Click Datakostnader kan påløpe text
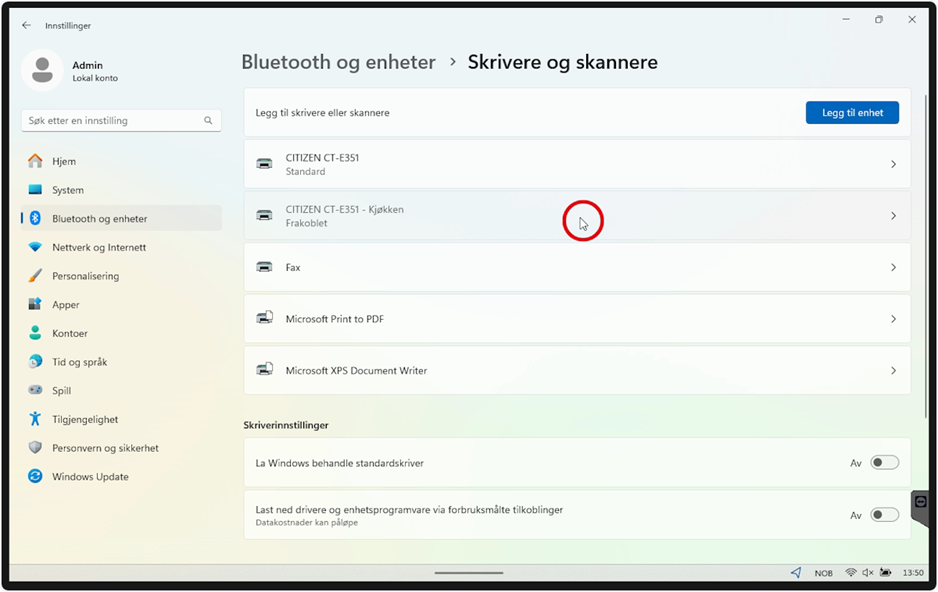This screenshot has height=592, width=938. tap(306, 523)
